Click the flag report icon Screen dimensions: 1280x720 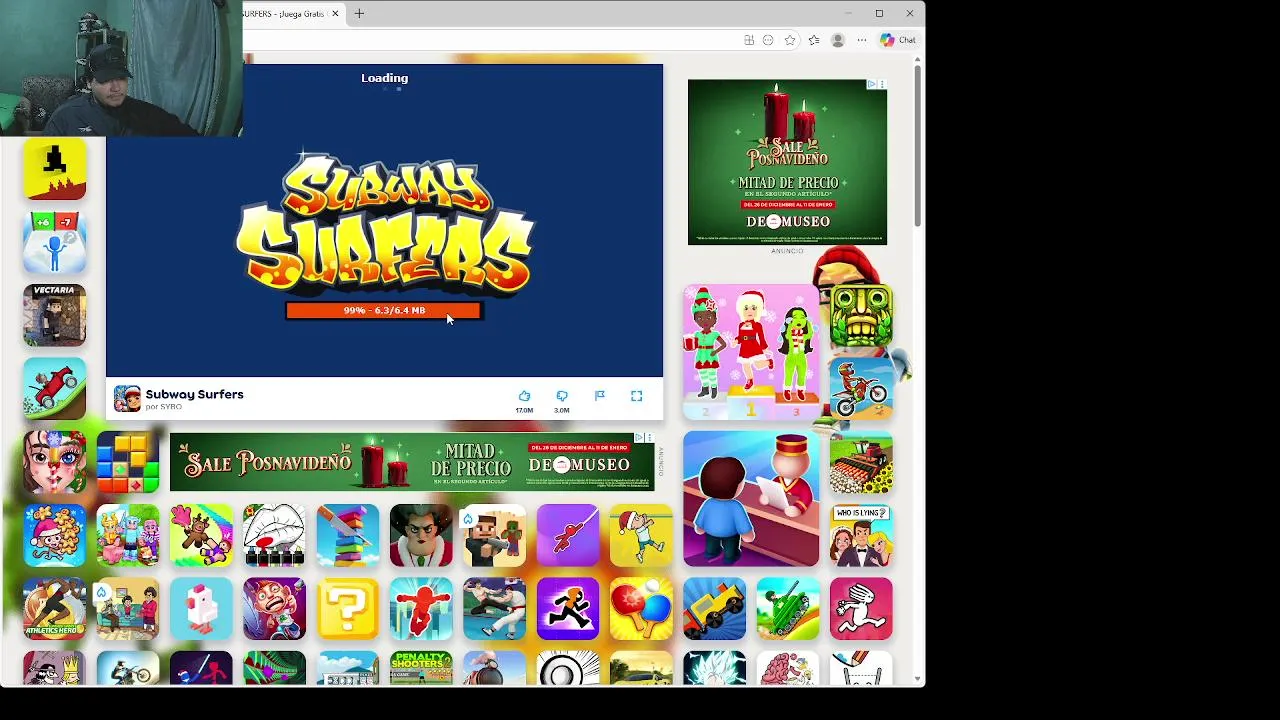pos(600,396)
